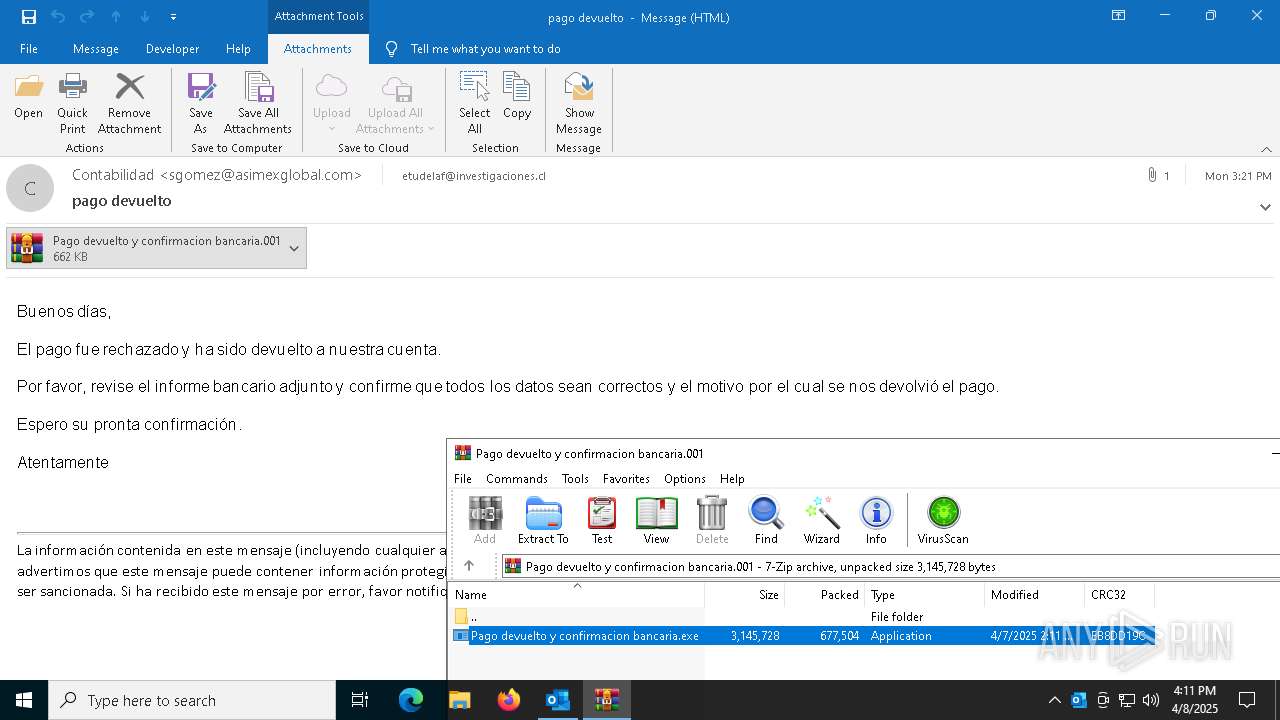Viewport: 1280px width, 720px height.
Task: Collapse the ribbon with the up arrow
Action: (1266, 149)
